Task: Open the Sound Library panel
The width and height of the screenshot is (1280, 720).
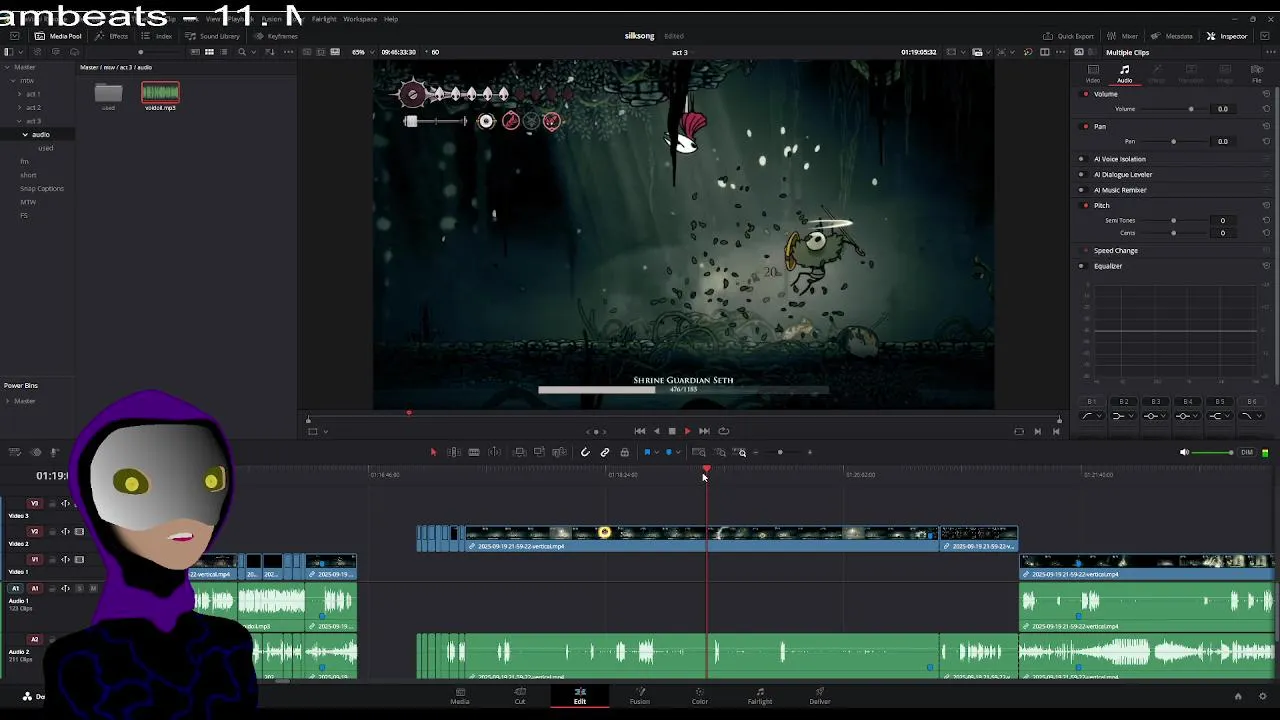Action: 213,36
